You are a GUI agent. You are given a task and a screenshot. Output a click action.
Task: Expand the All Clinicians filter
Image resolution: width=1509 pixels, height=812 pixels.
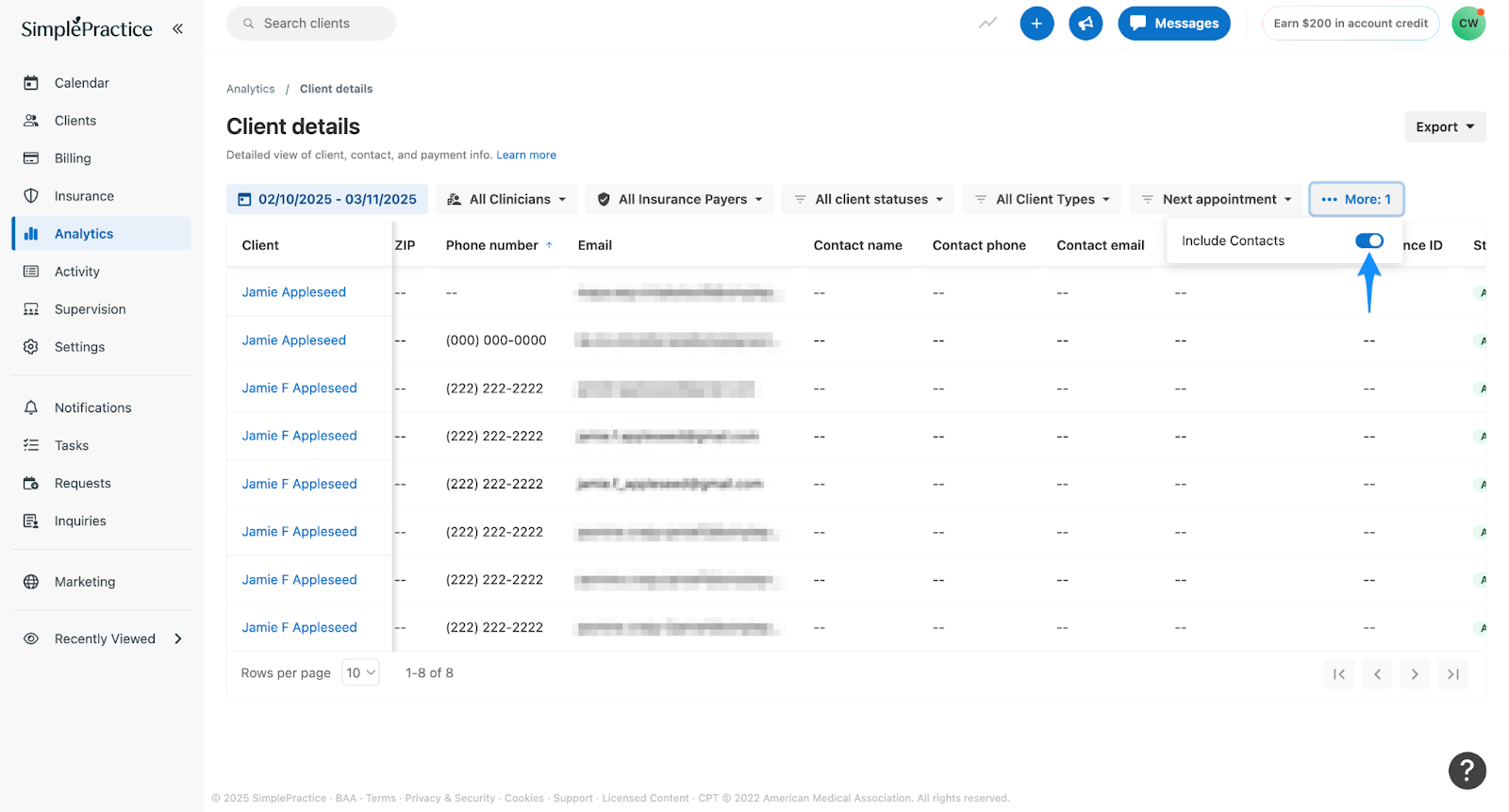506,199
